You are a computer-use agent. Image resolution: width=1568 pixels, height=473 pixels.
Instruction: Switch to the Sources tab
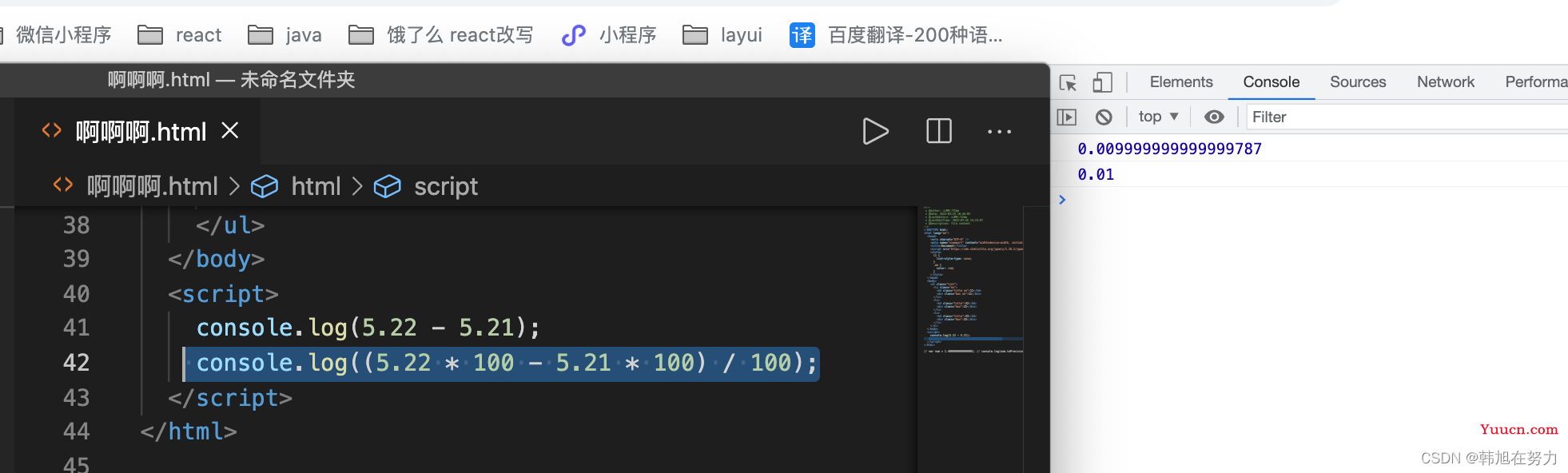[1358, 82]
